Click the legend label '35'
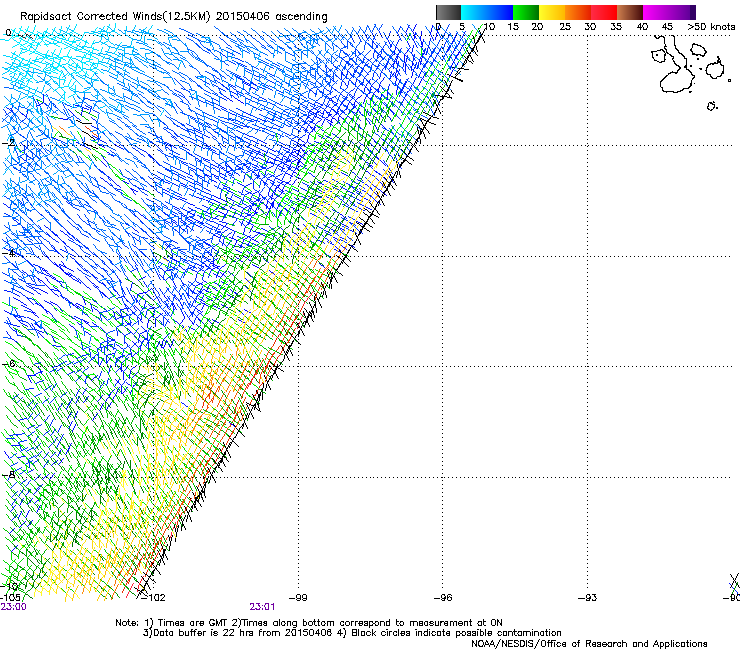The height and width of the screenshot is (650, 740). 616,27
